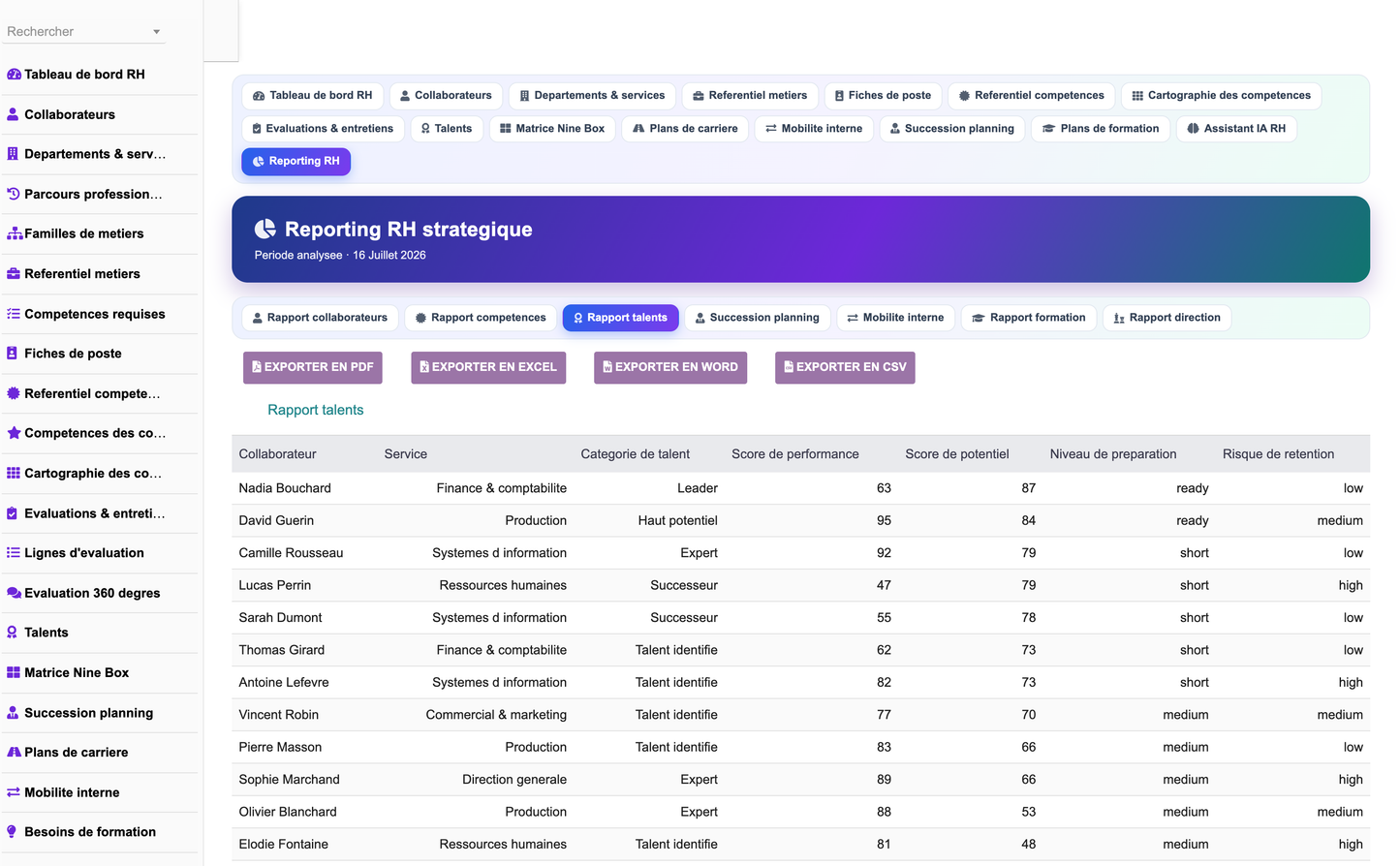Click the Rechercher search field
The image size is (1400, 866).
tap(85, 32)
